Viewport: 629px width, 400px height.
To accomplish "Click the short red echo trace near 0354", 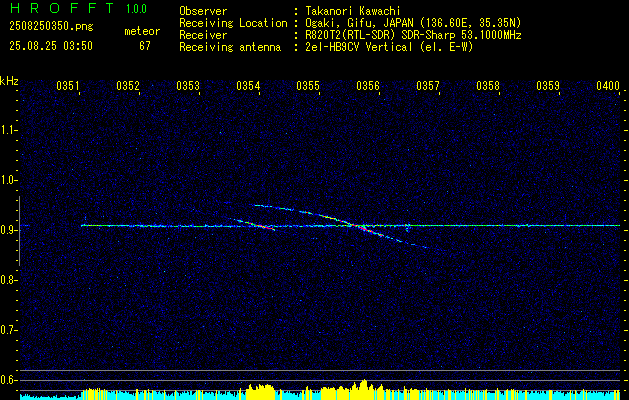I will [256, 225].
